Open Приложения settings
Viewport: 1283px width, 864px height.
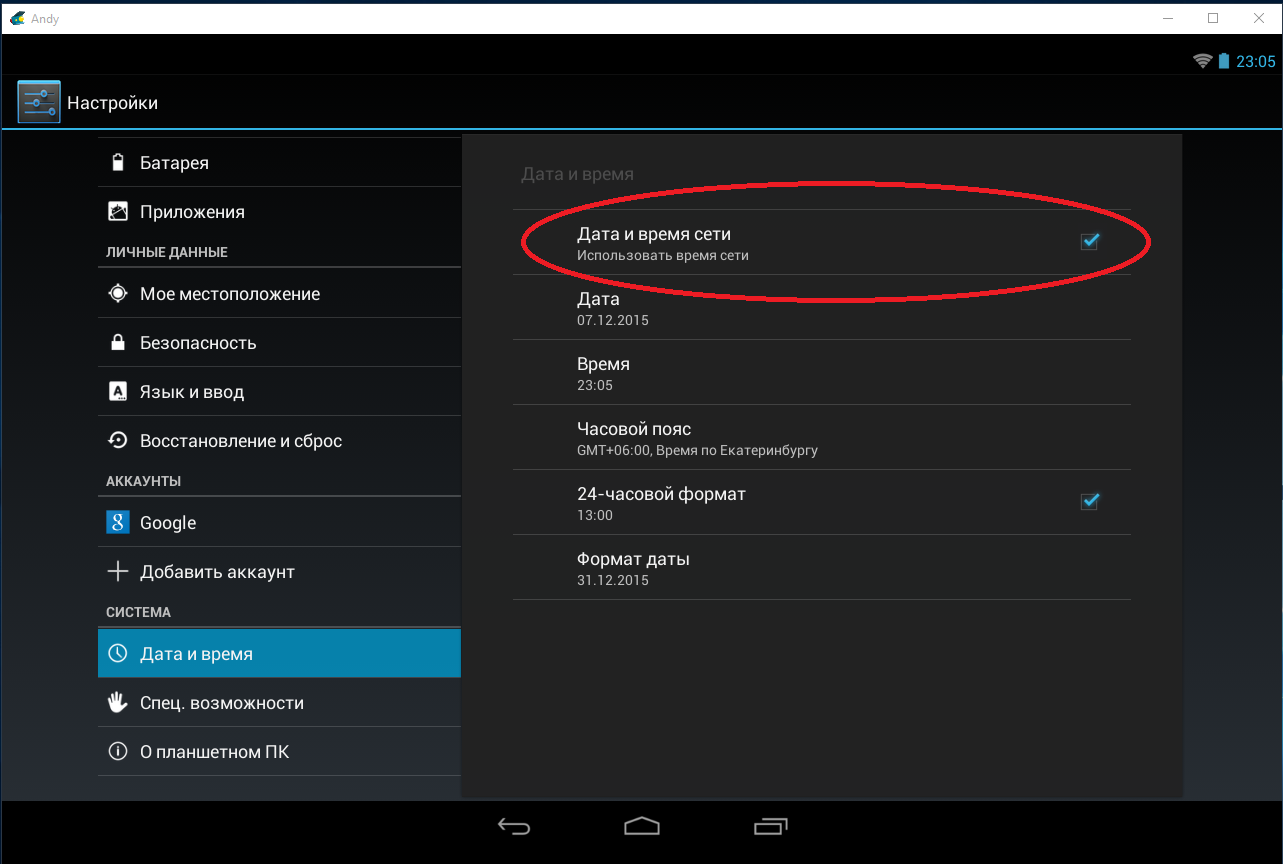pyautogui.click(x=280, y=211)
